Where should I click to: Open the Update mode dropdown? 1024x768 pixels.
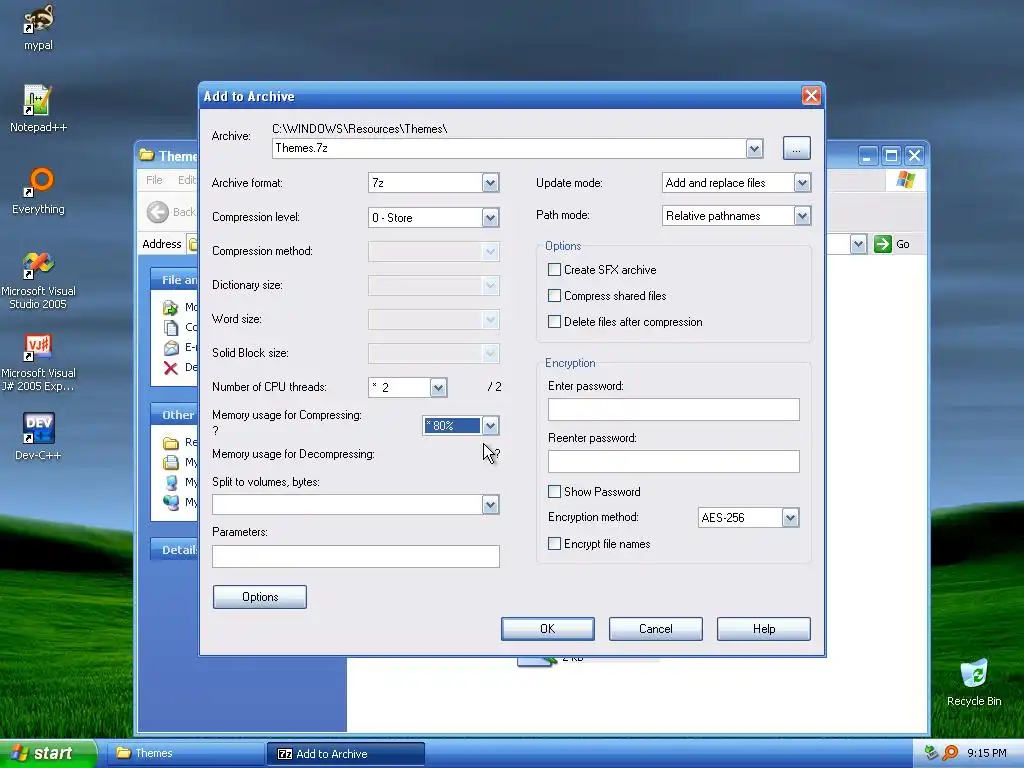(802, 183)
